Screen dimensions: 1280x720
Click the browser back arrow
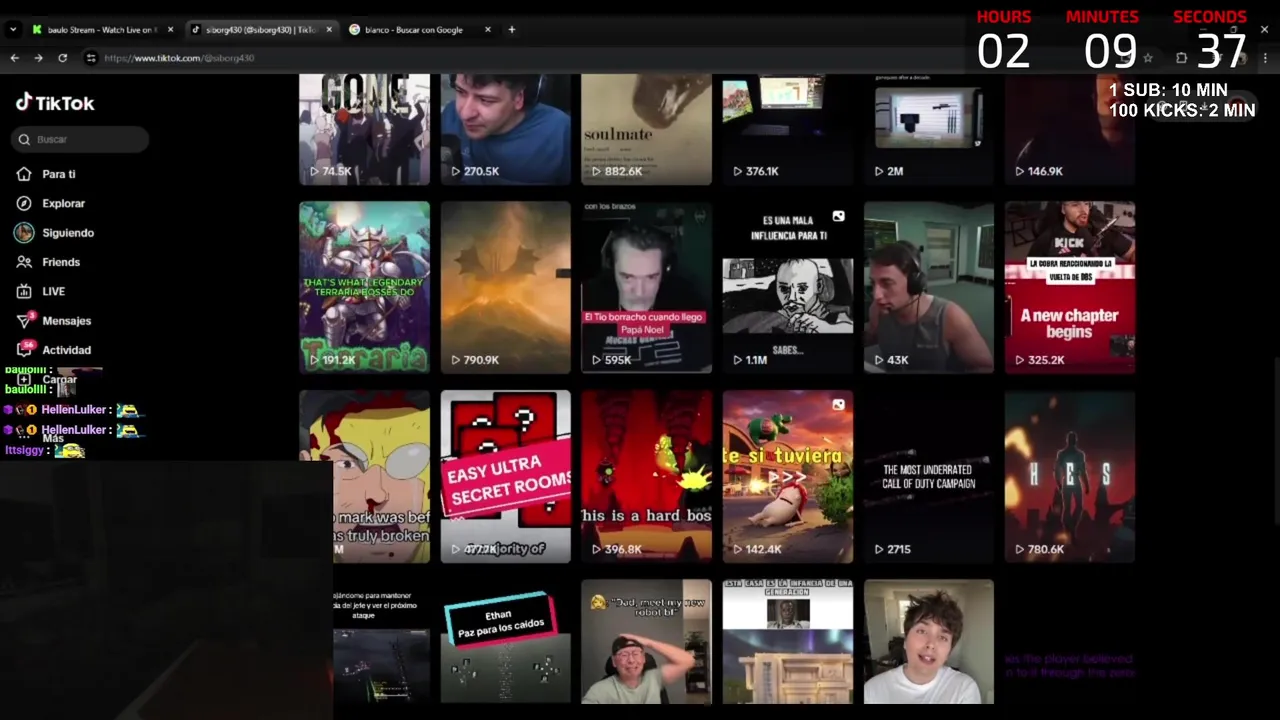pyautogui.click(x=14, y=58)
